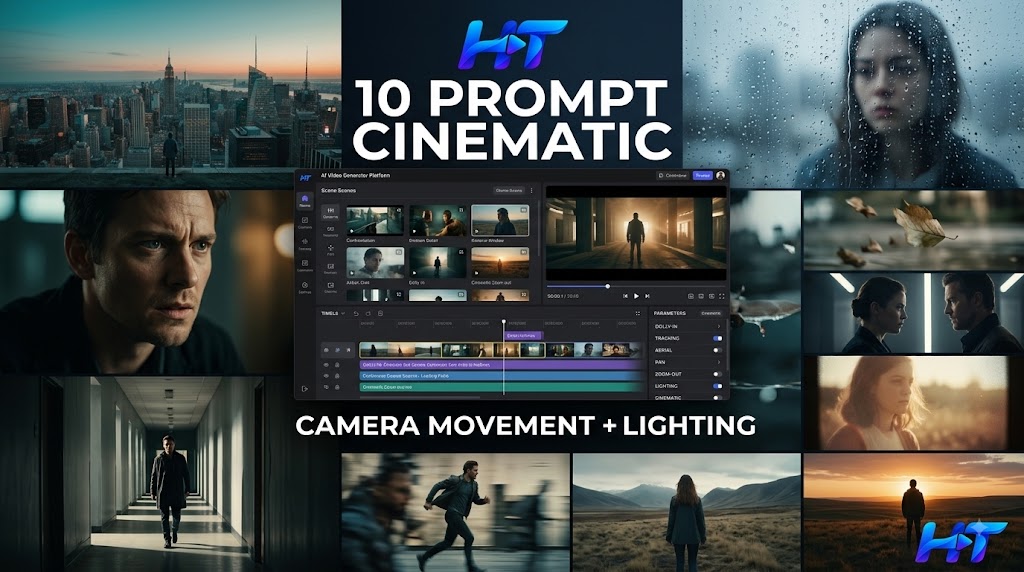Viewport: 1024px width, 572px height.
Task: Open the Cinematic Zoom out scene thumbnail
Action: [500, 263]
